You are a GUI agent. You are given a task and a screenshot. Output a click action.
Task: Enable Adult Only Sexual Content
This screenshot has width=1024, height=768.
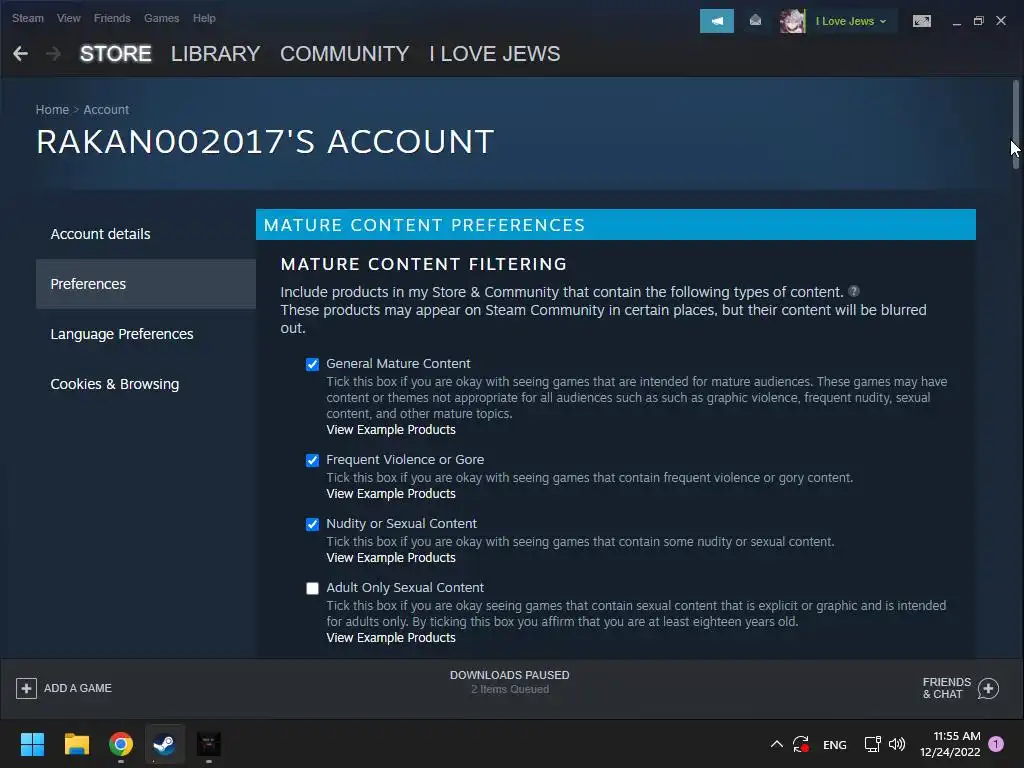(312, 588)
